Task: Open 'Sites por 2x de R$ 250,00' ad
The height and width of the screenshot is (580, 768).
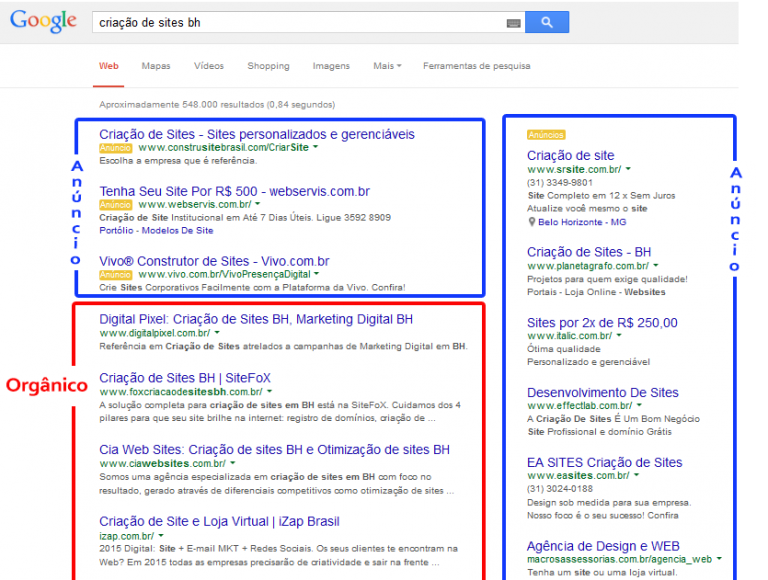Action: click(x=602, y=323)
